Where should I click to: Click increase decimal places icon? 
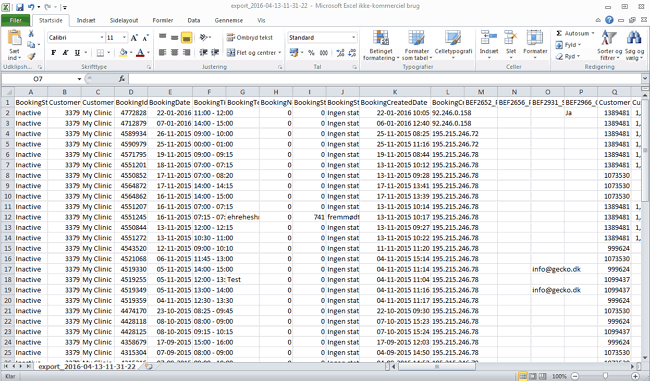(x=340, y=53)
